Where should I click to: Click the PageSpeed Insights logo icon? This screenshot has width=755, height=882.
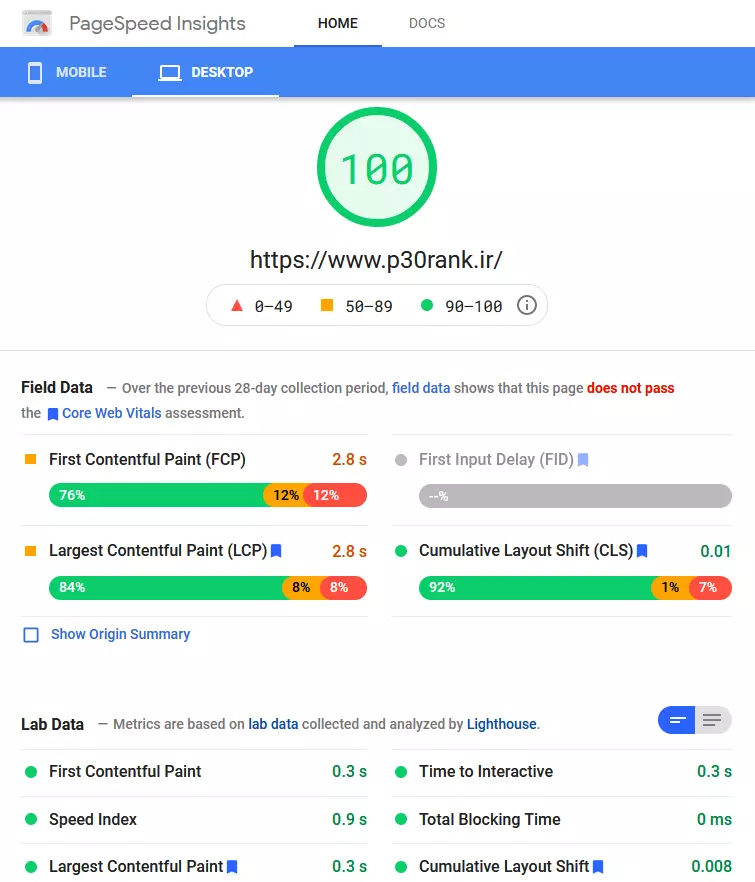pos(37,24)
